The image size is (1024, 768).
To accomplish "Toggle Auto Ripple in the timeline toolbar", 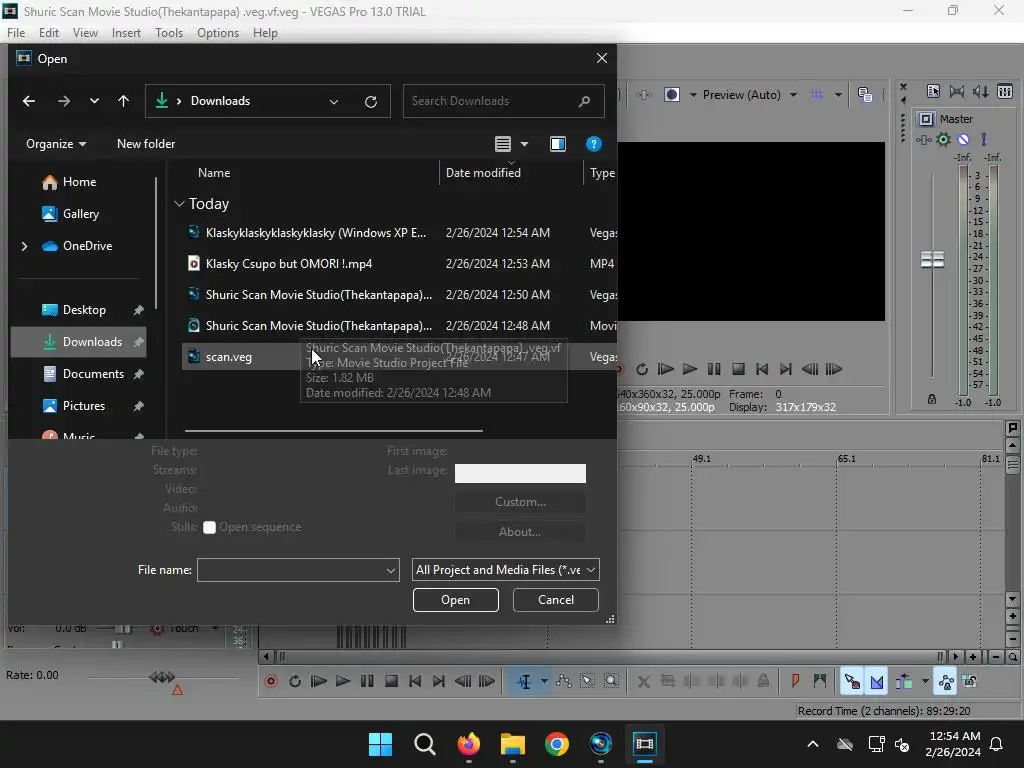I will click(x=904, y=681).
